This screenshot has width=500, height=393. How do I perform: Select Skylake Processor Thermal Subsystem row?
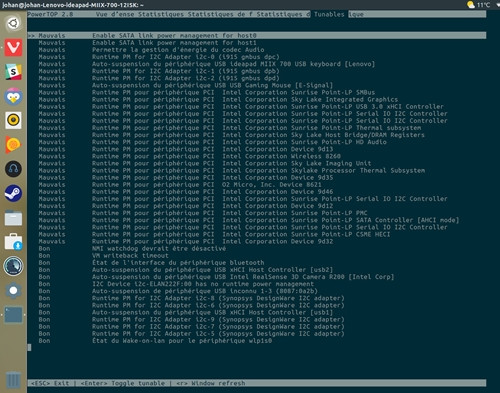click(x=257, y=170)
